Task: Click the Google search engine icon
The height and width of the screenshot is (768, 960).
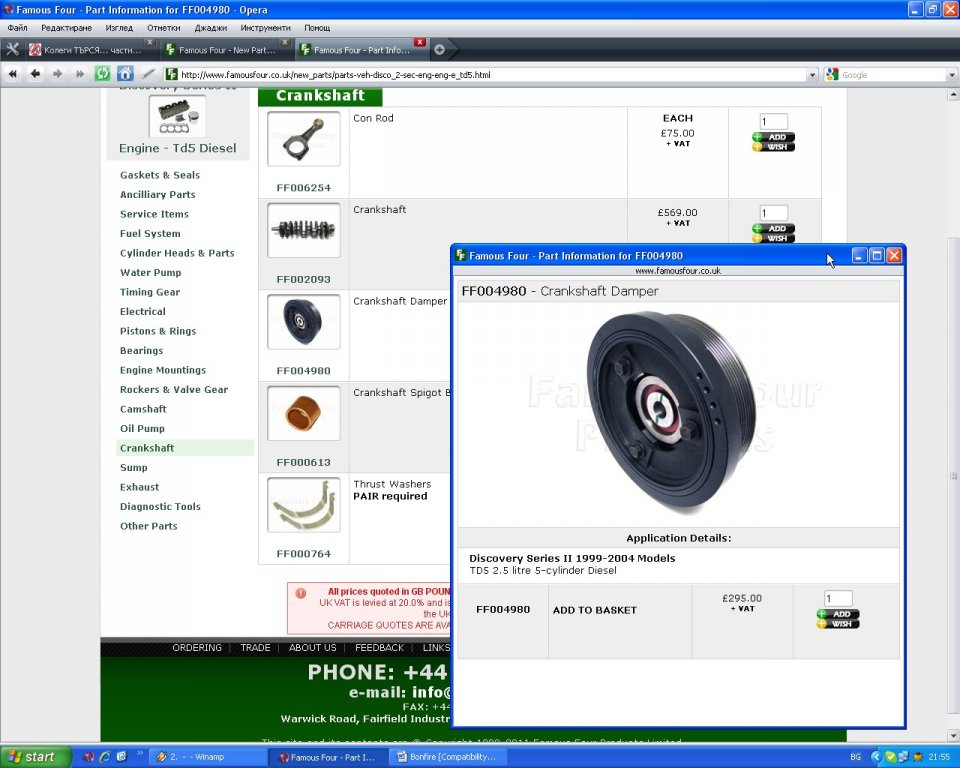Action: (831, 75)
